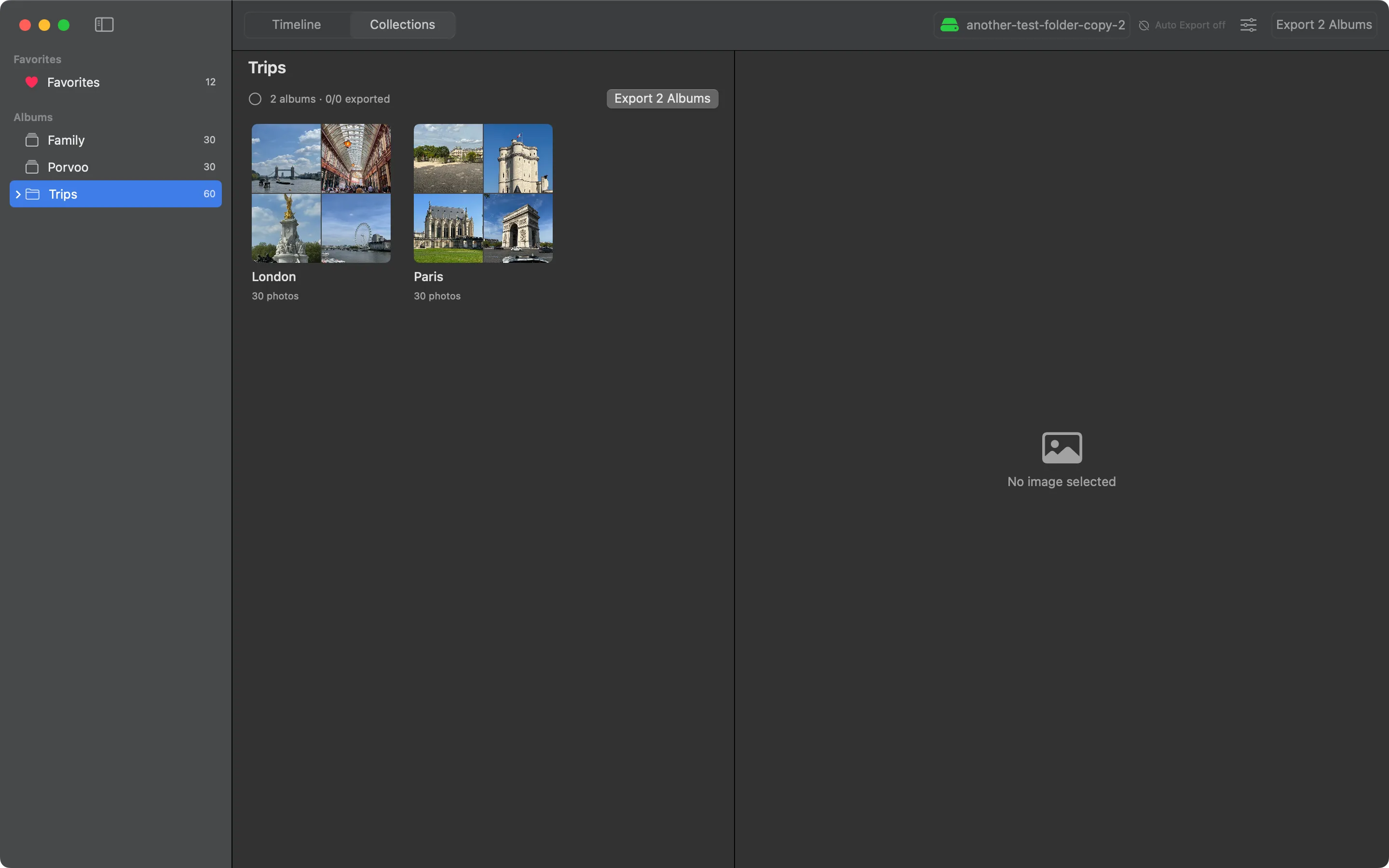
Task: Select Favorites in the sidebar
Action: tap(115, 82)
